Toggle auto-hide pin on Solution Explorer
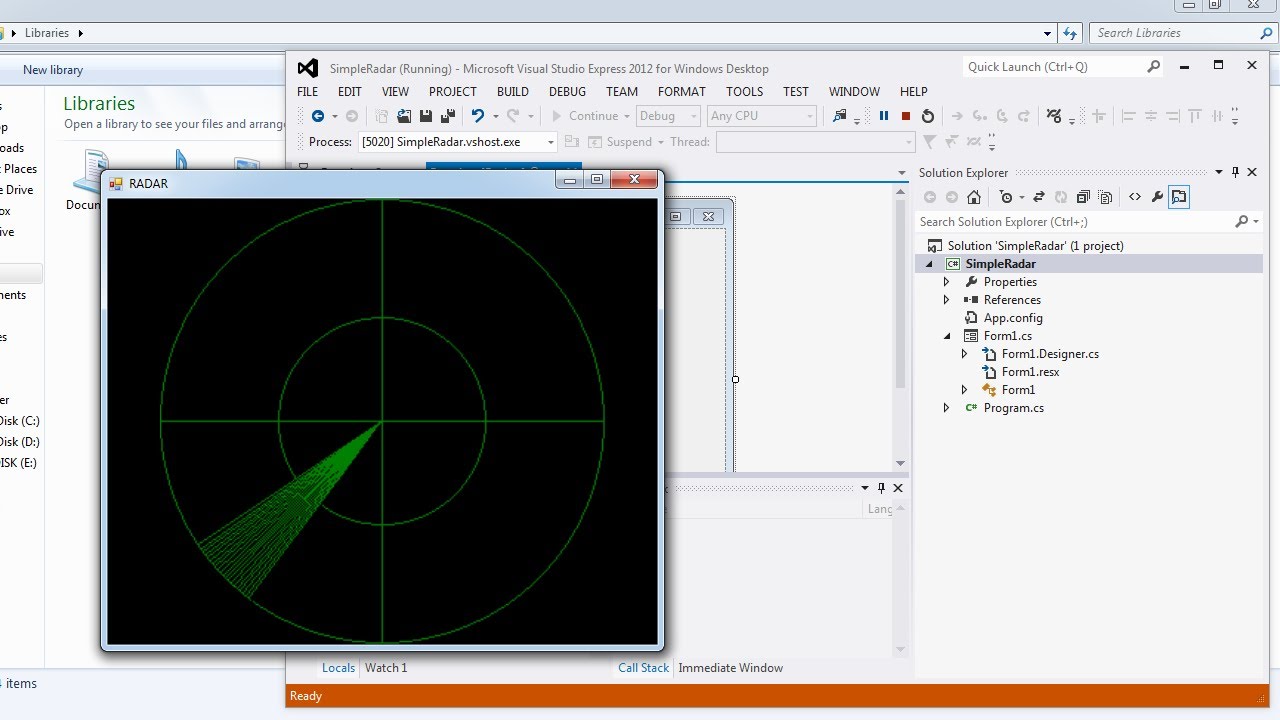Screen dimensions: 1280x720 [1236, 172]
